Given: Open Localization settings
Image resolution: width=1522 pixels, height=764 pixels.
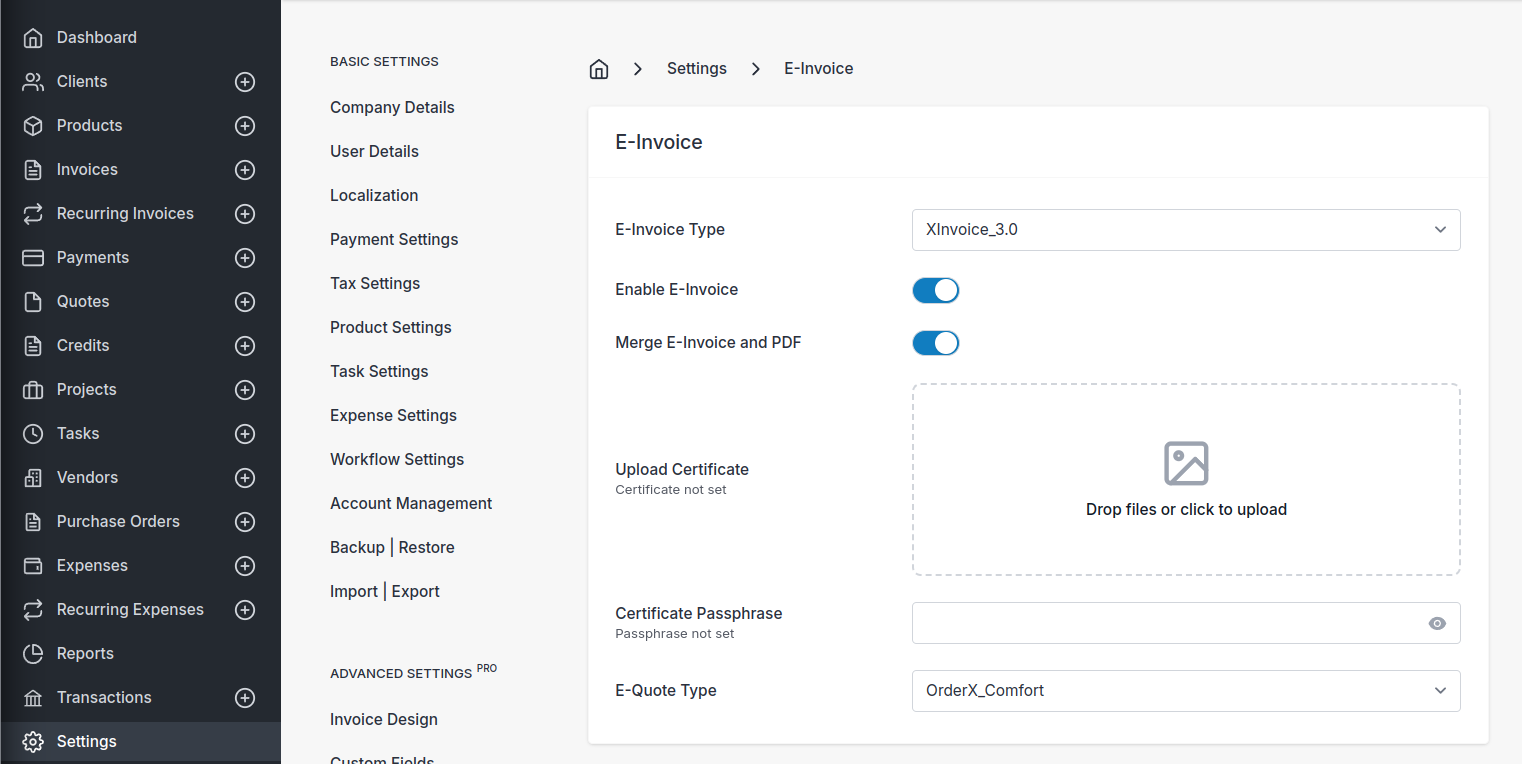Looking at the screenshot, I should point(374,195).
